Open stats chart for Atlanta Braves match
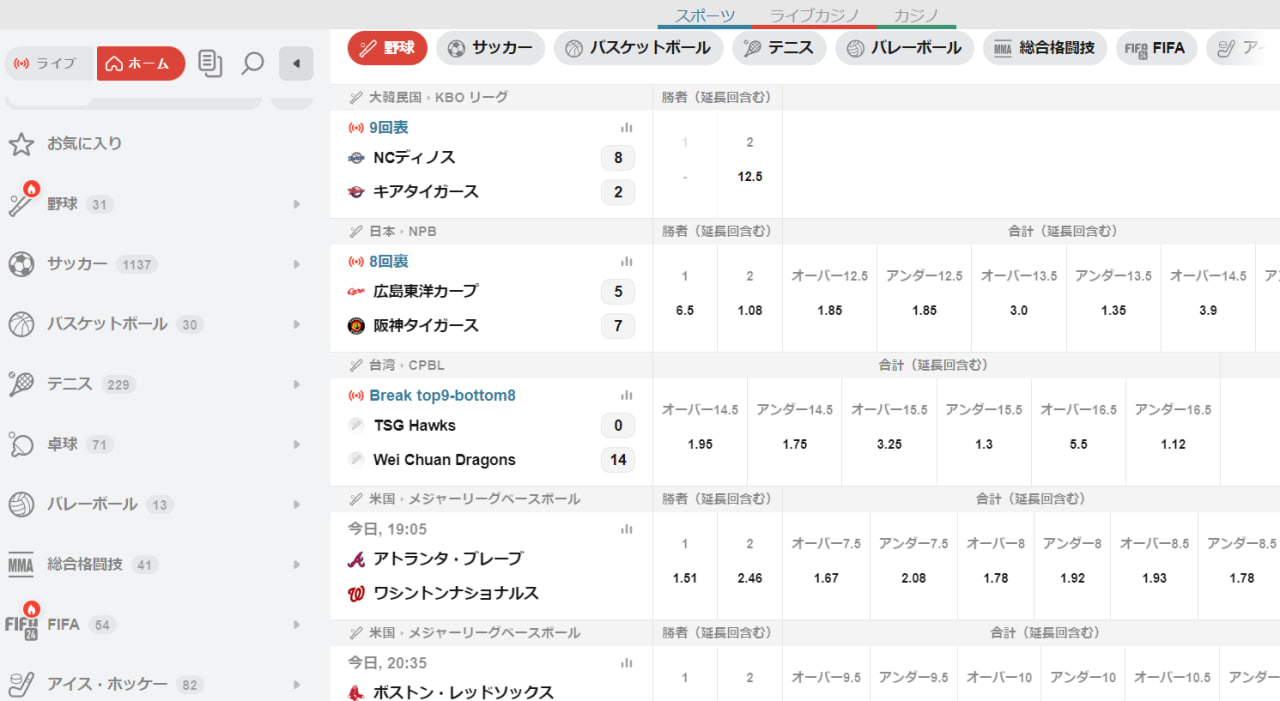The width and height of the screenshot is (1280, 701). tap(627, 529)
